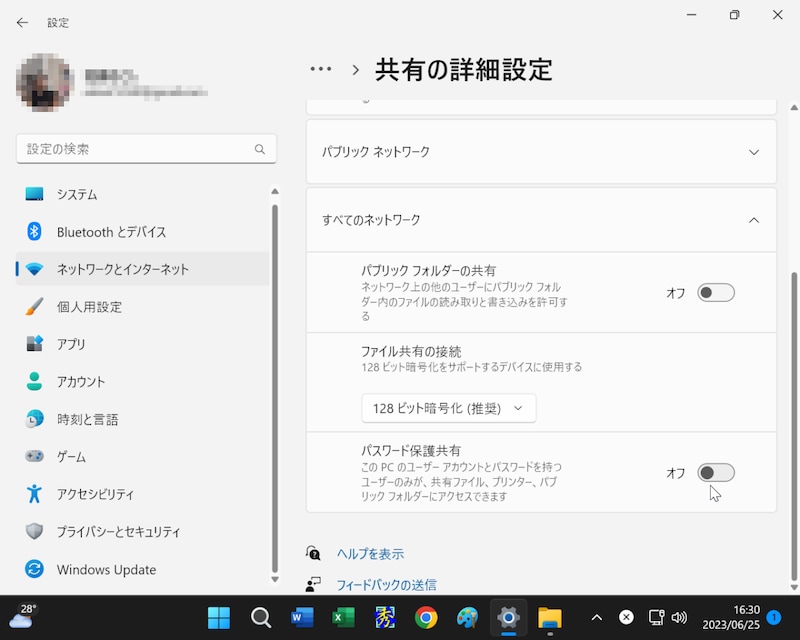Viewport: 800px width, 640px height.
Task: Select Bluetooth とデバイス in sidebar
Action: 111,232
